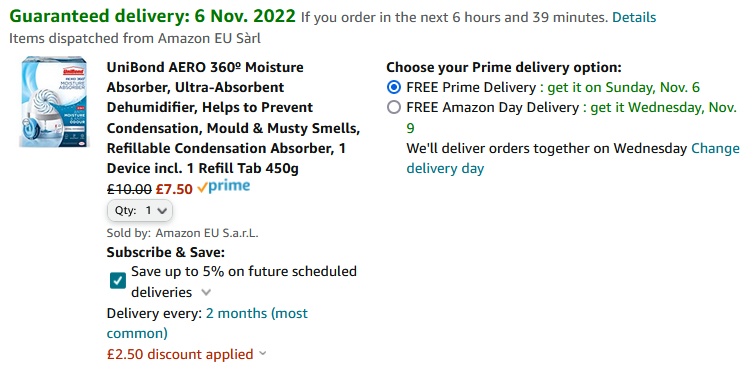Uncheck the Subscribe & Save checkbox

click(x=118, y=281)
